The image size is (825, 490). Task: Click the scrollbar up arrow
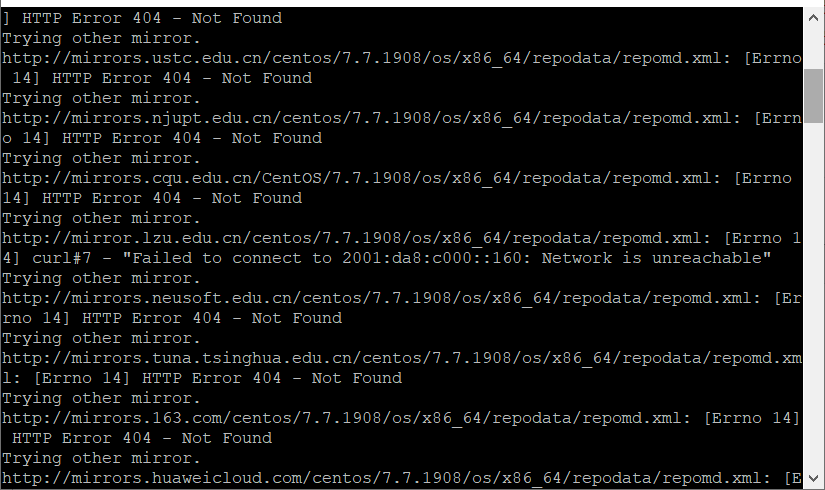[x=813, y=17]
